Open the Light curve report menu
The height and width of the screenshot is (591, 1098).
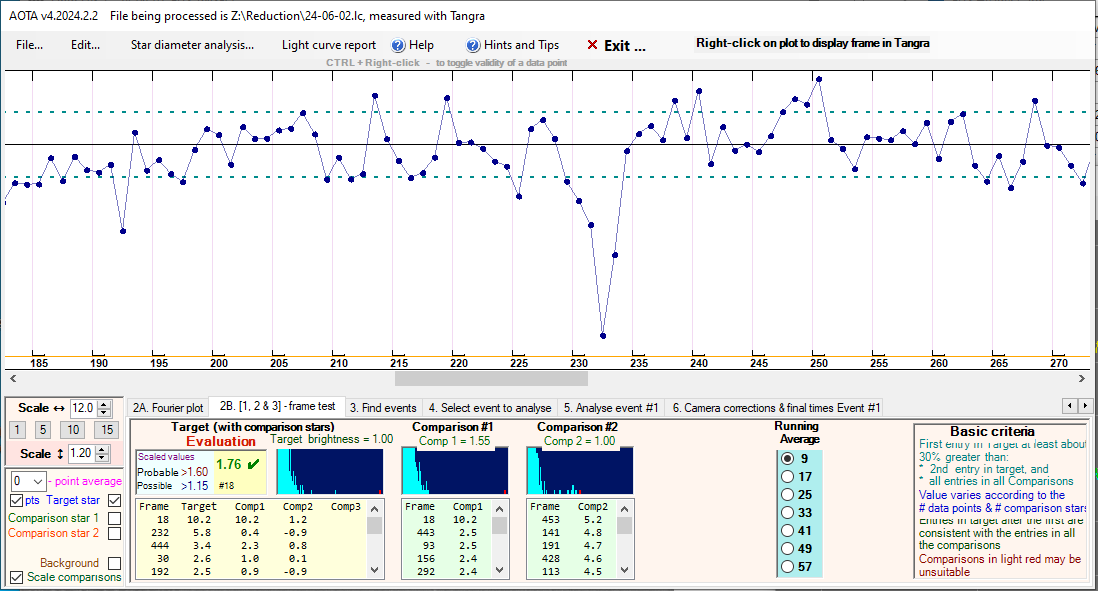[x=329, y=45]
